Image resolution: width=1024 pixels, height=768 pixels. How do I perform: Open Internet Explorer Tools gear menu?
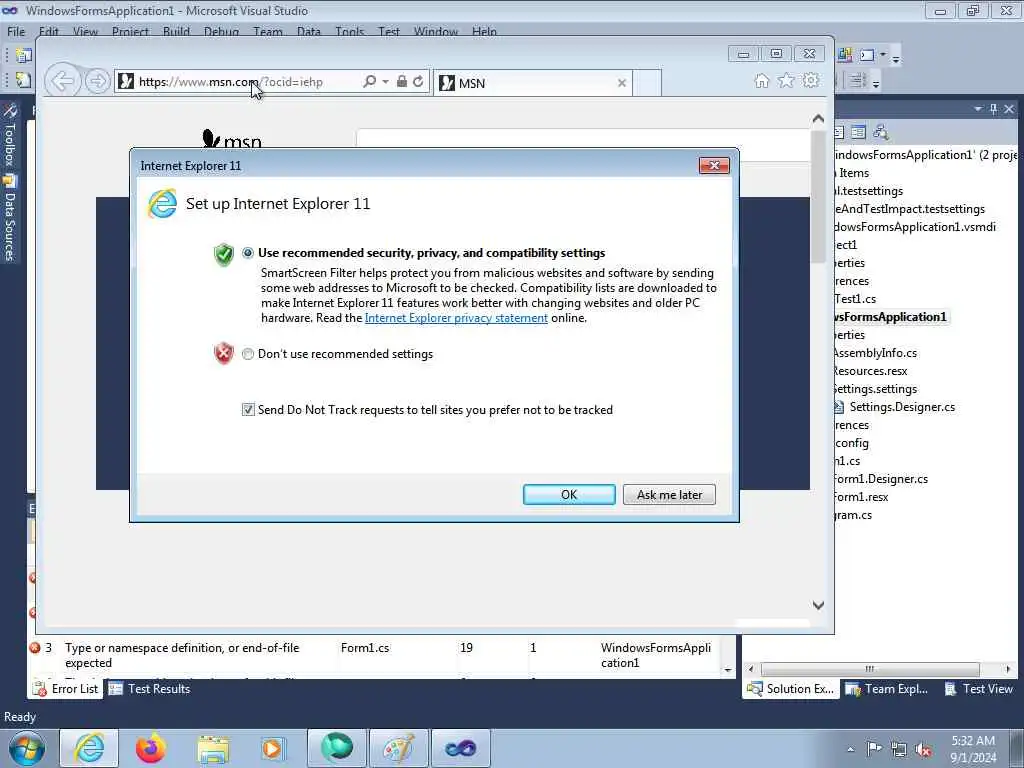point(811,81)
